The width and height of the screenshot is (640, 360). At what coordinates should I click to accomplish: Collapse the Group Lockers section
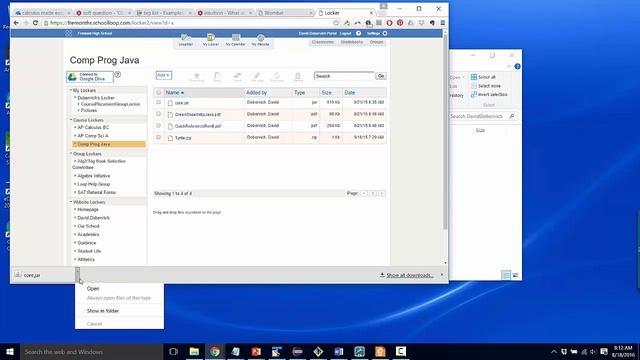(x=71, y=154)
